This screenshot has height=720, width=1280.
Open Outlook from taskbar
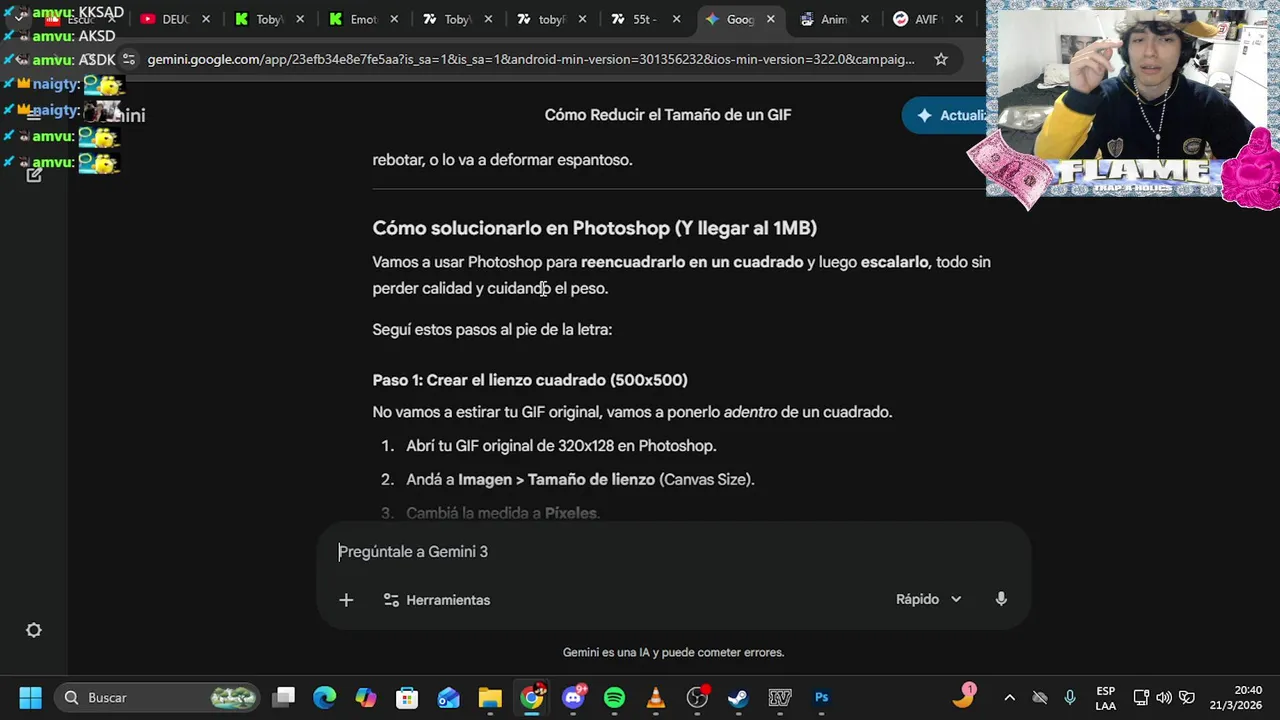448,697
